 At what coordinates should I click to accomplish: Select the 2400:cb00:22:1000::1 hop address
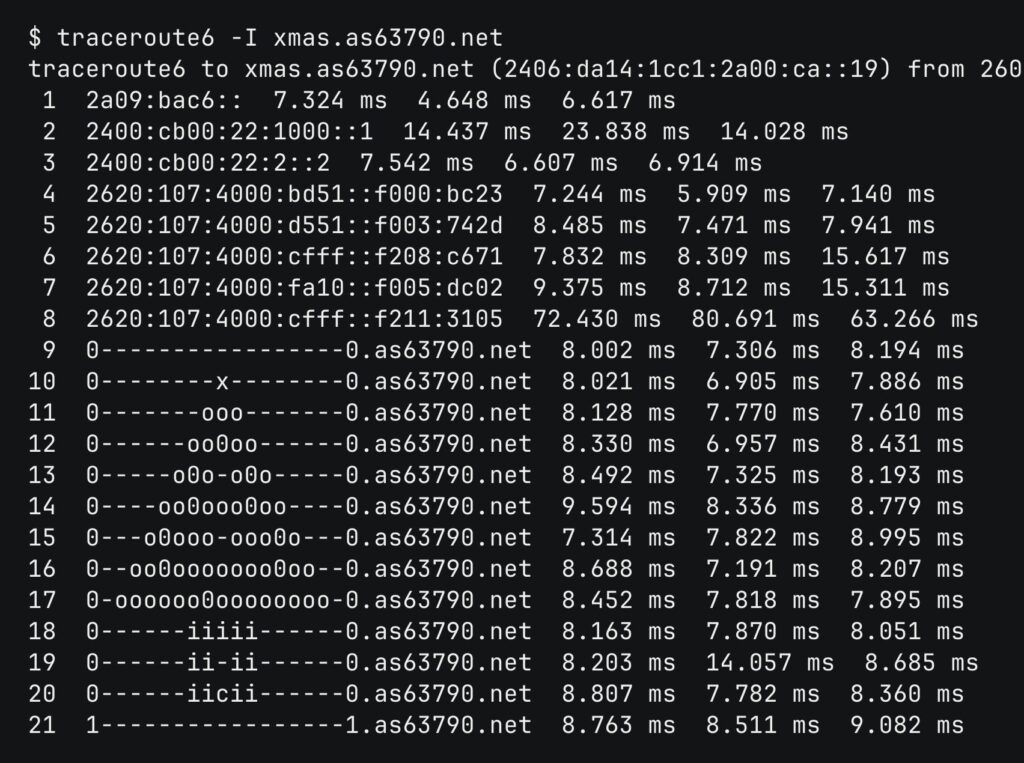coord(229,131)
